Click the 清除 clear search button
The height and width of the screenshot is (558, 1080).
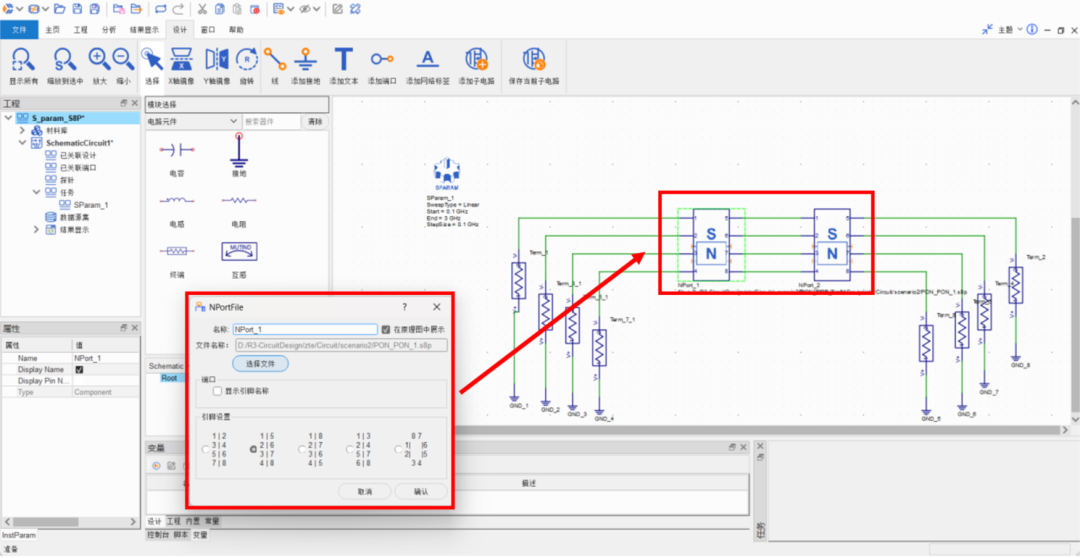tap(315, 121)
